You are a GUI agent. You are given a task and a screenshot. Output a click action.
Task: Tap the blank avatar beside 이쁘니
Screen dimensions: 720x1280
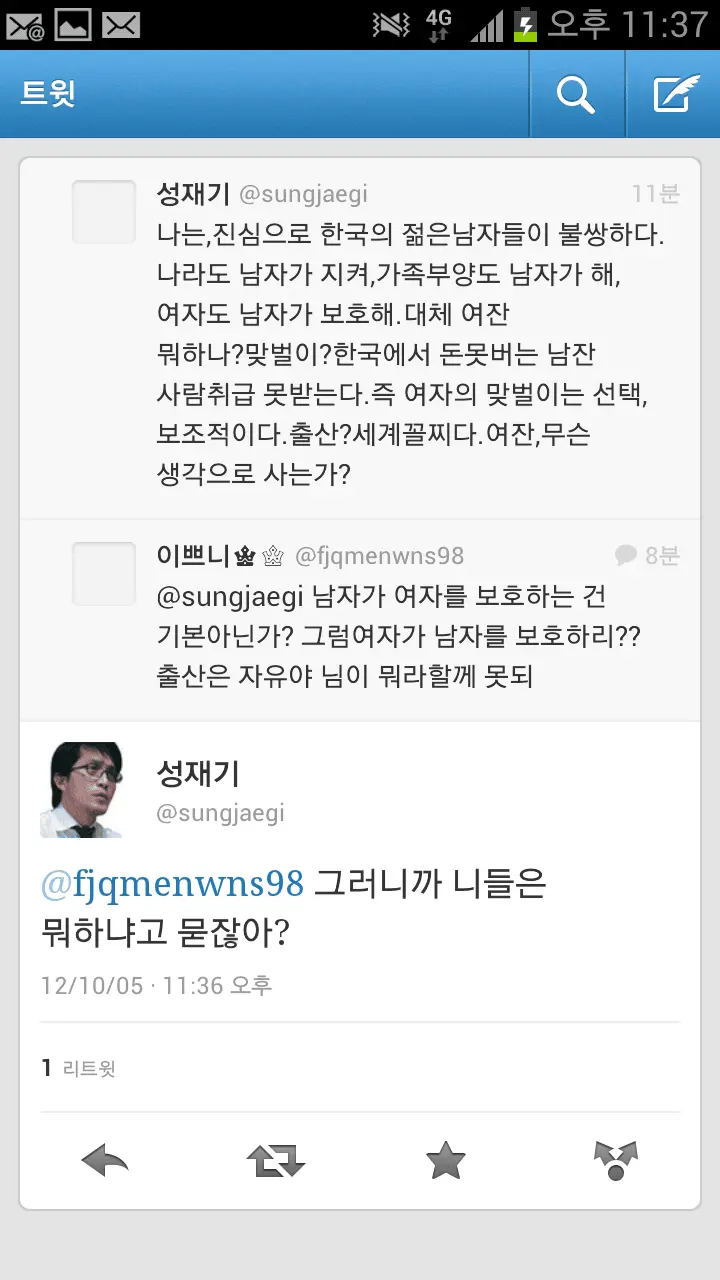point(103,574)
